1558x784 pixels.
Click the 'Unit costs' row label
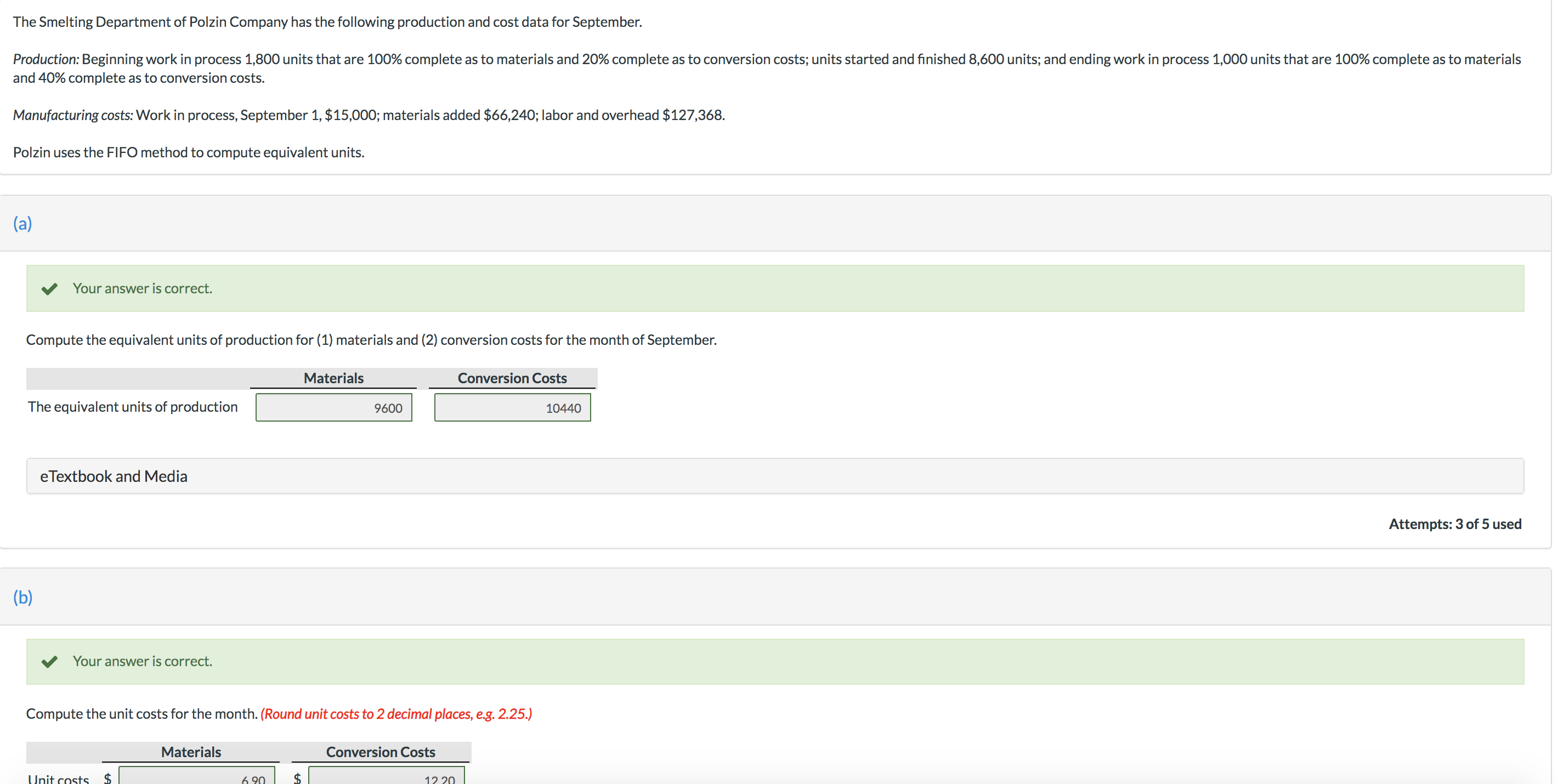pos(59,778)
